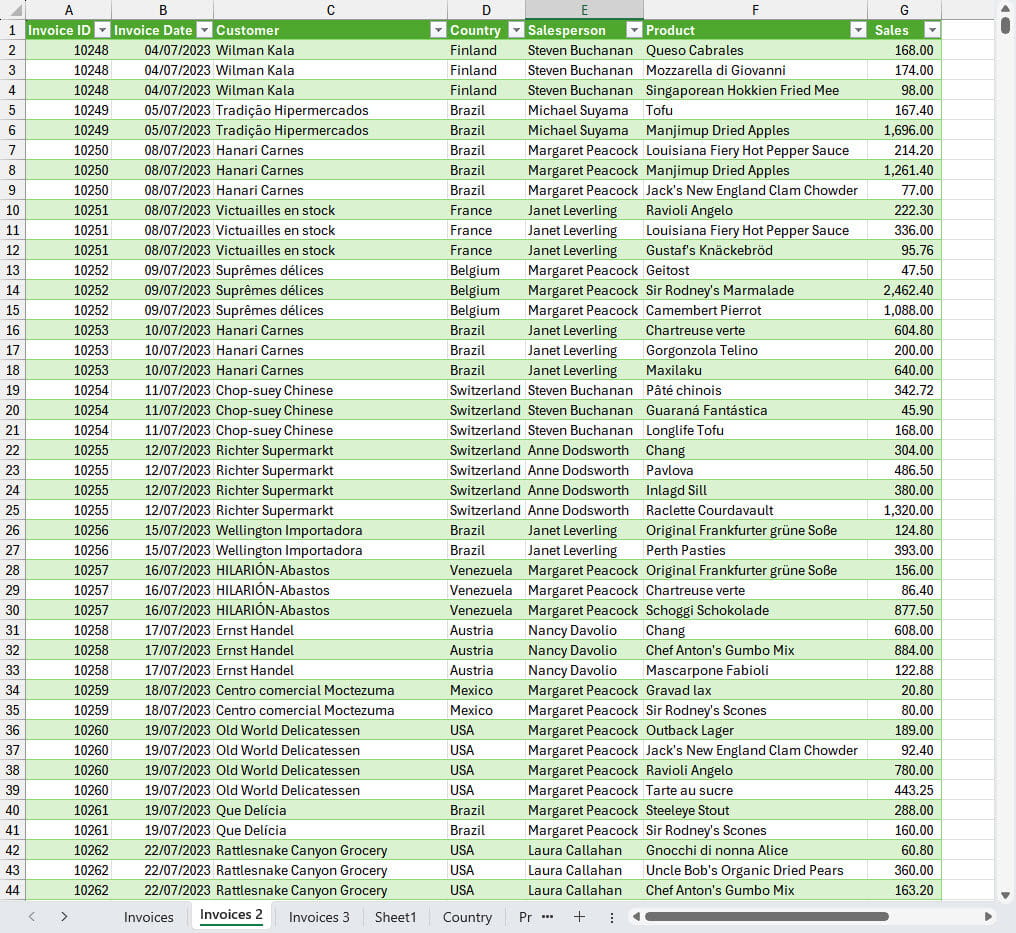Show hidden sheet tabs via ellipsis

click(547, 916)
